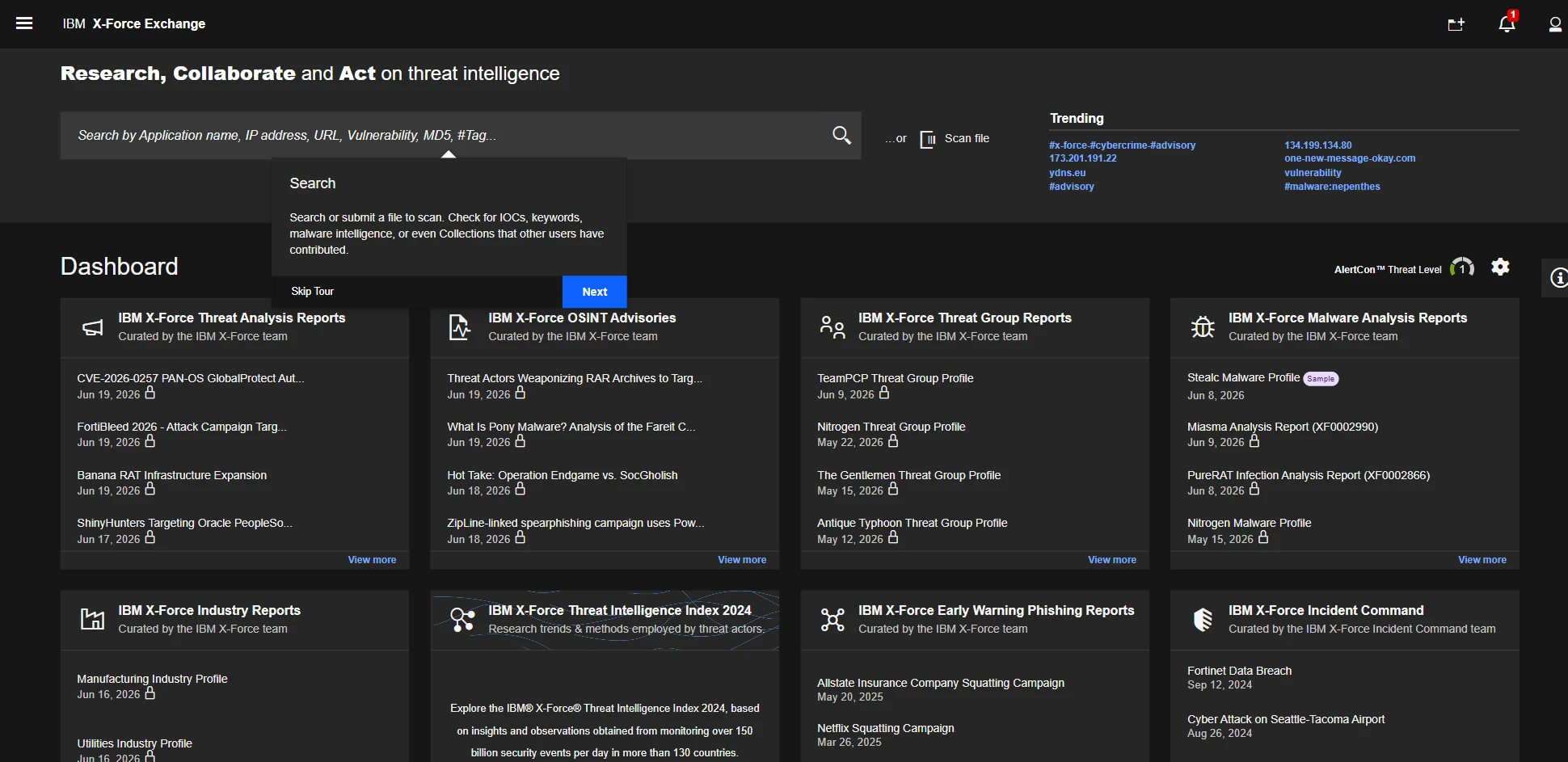Open What Is Pony Malware advisory
The image size is (1568, 762).
click(571, 427)
